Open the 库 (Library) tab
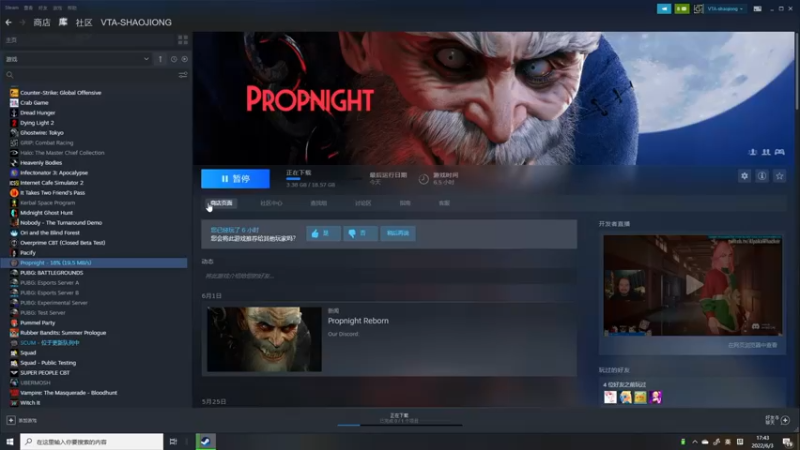The height and width of the screenshot is (450, 800). [63, 22]
